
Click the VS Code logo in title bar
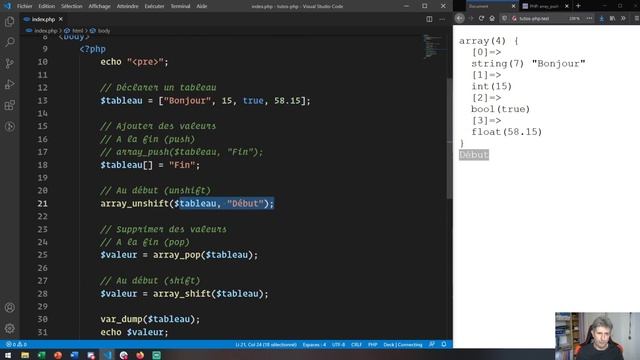(x=7, y=6)
